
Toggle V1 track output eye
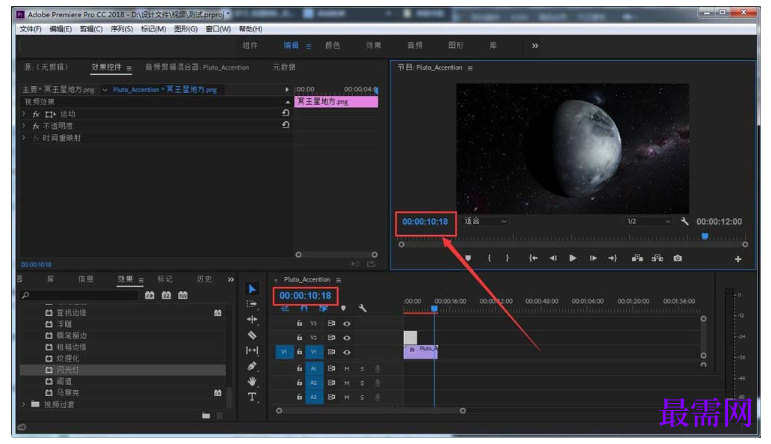[x=347, y=352]
